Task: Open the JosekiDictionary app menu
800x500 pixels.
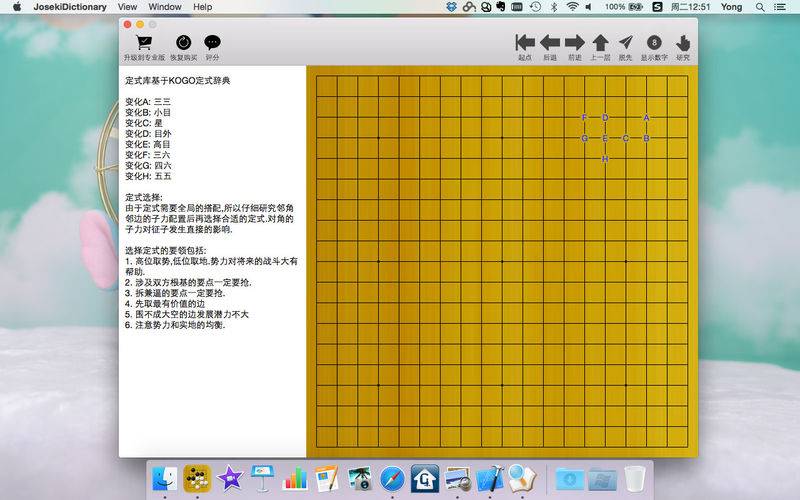Action: [70, 7]
